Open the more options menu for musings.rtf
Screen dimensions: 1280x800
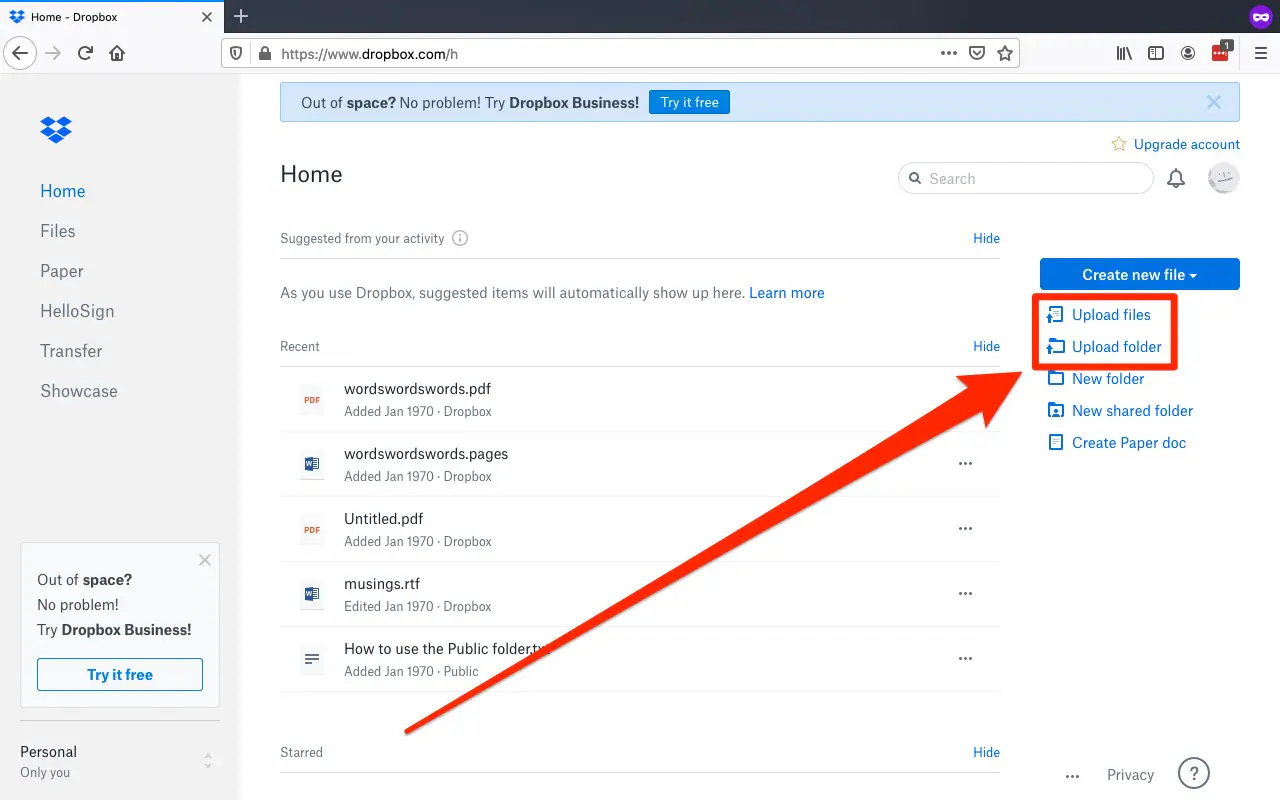(965, 593)
